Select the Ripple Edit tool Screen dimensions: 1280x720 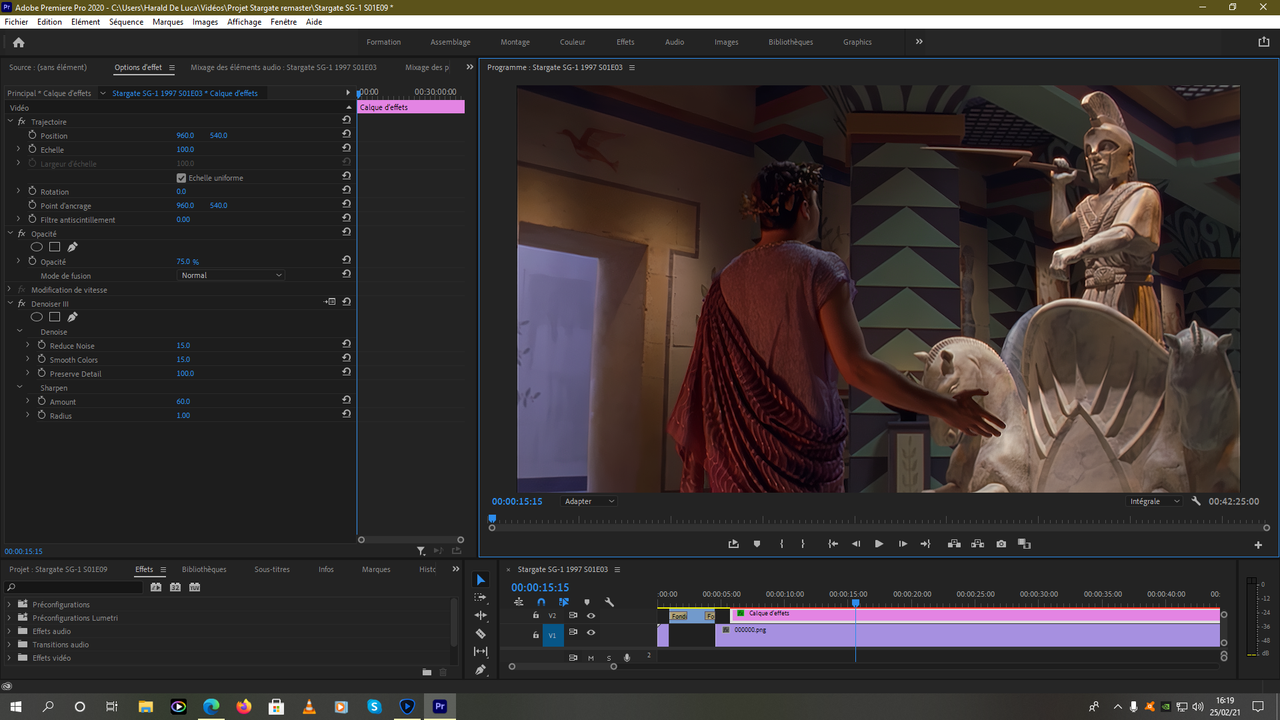click(x=480, y=615)
